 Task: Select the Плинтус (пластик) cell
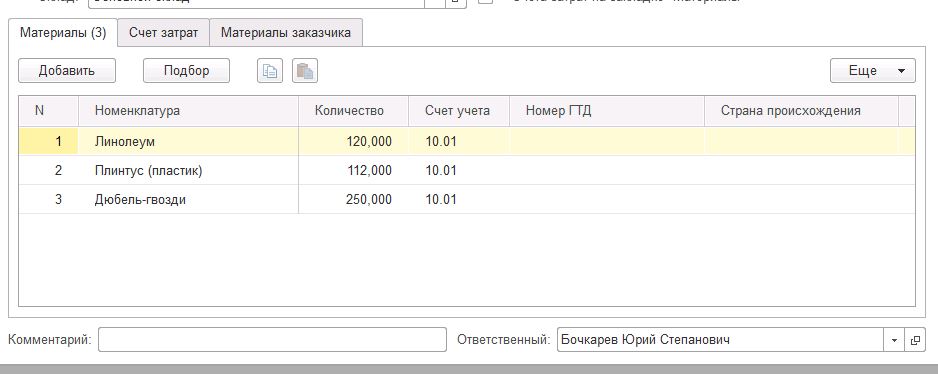(x=188, y=171)
